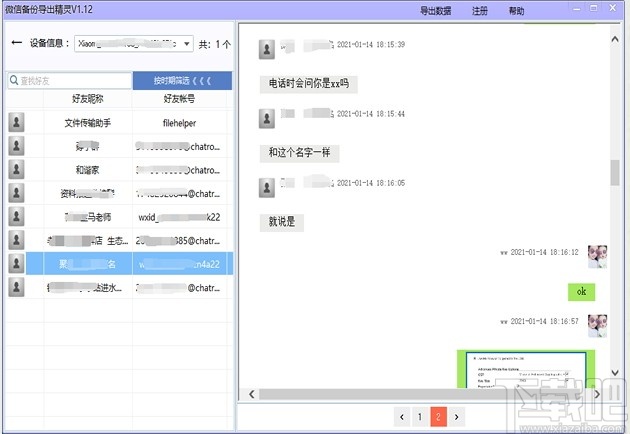Click sender avatar at 18:15:39 message
The width and height of the screenshot is (630, 434).
(x=267, y=49)
